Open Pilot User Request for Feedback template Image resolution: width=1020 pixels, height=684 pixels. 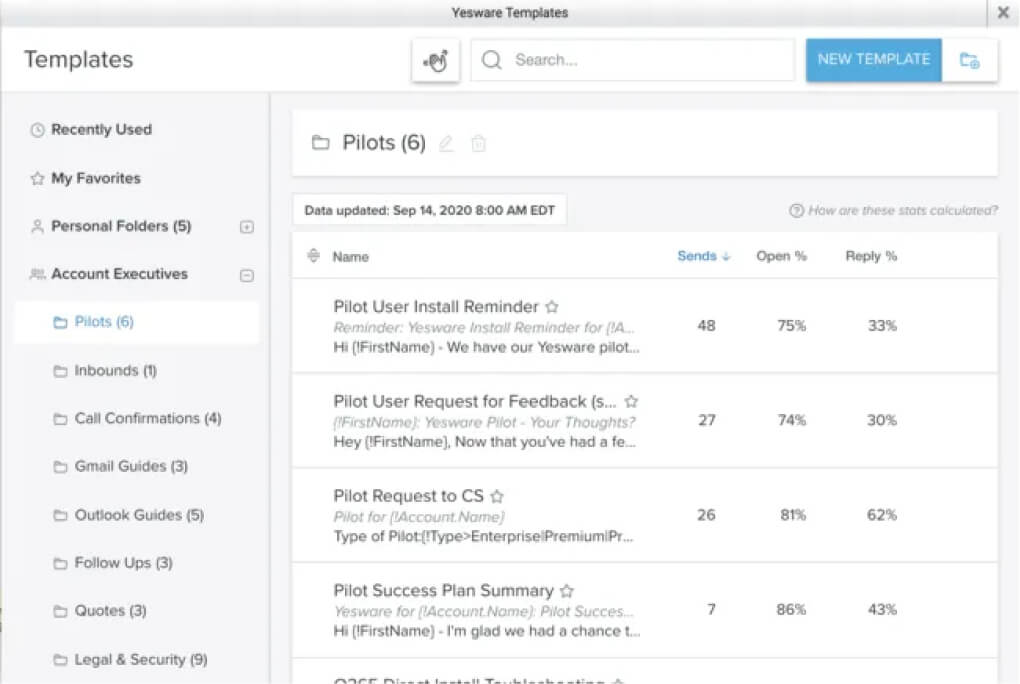tap(476, 401)
